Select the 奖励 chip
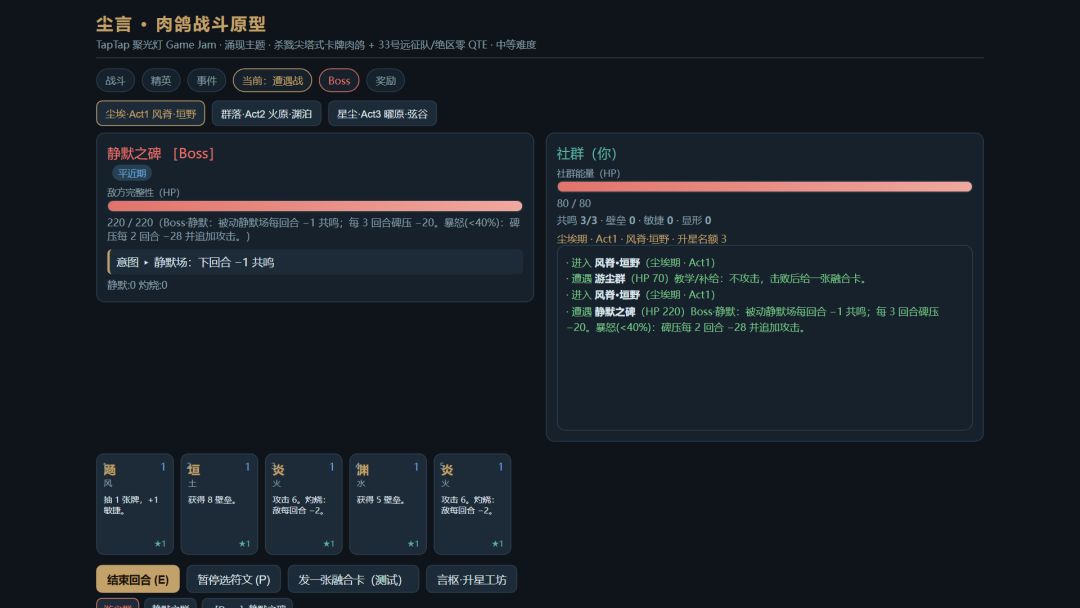 (386, 81)
